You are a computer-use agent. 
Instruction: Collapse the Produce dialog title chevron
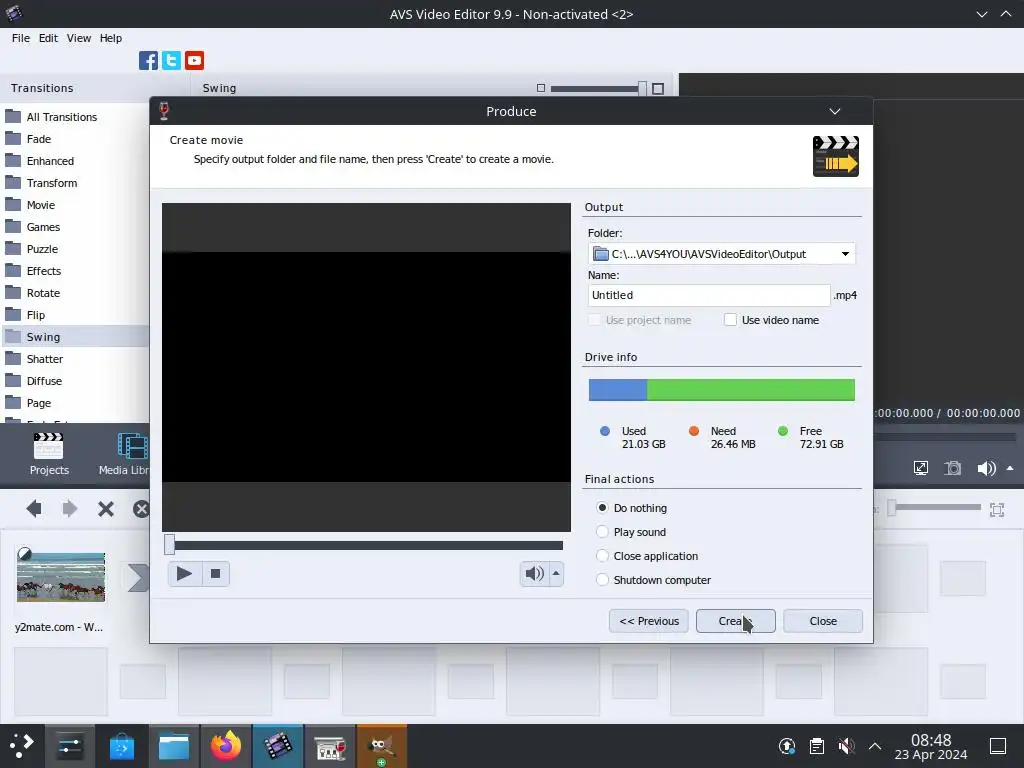click(835, 112)
